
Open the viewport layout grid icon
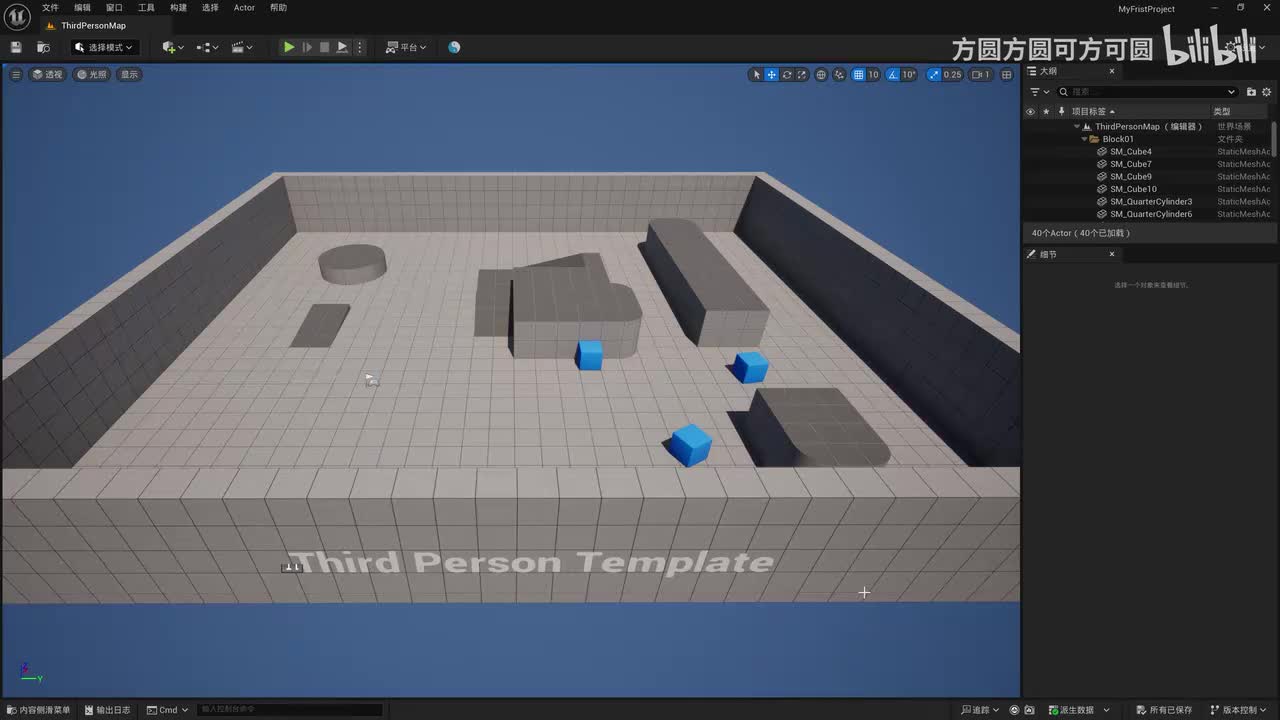[1005, 74]
